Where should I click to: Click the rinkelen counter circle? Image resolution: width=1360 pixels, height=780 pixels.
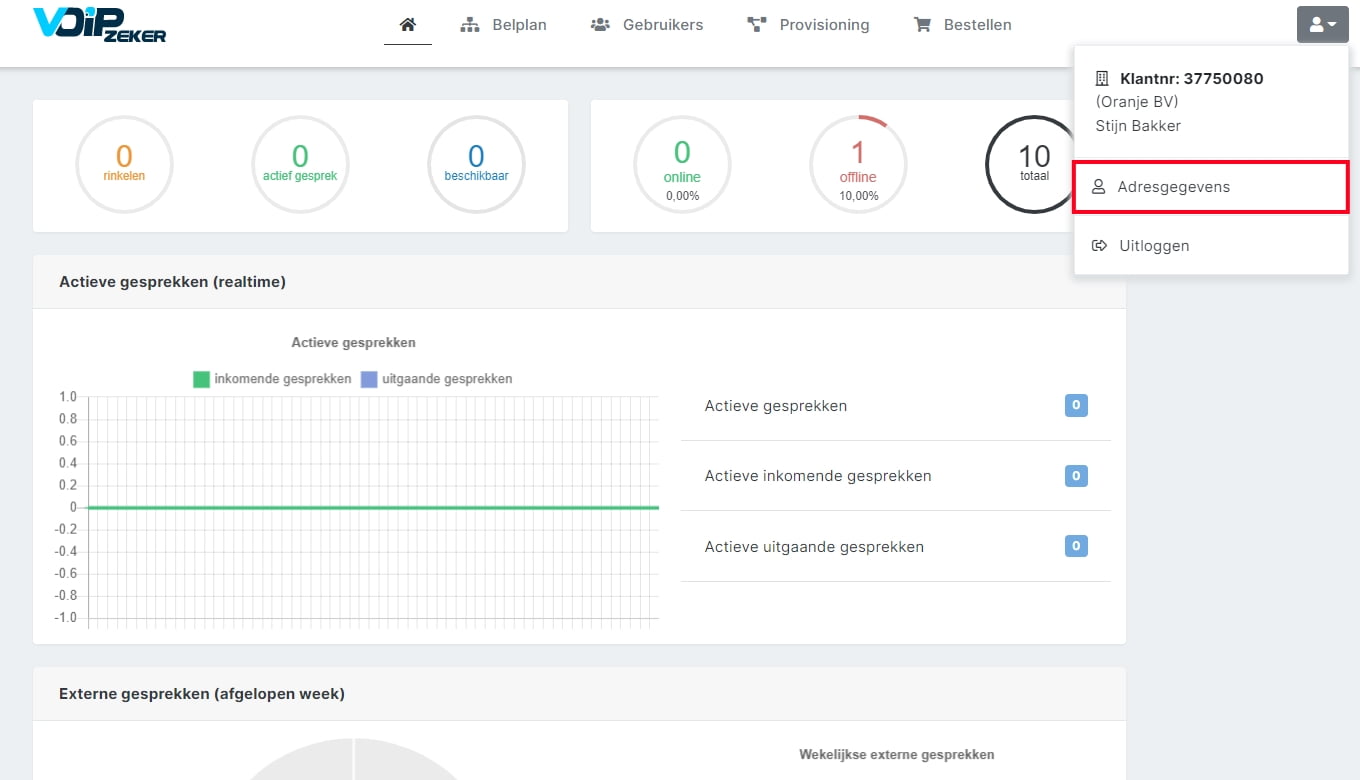124,165
